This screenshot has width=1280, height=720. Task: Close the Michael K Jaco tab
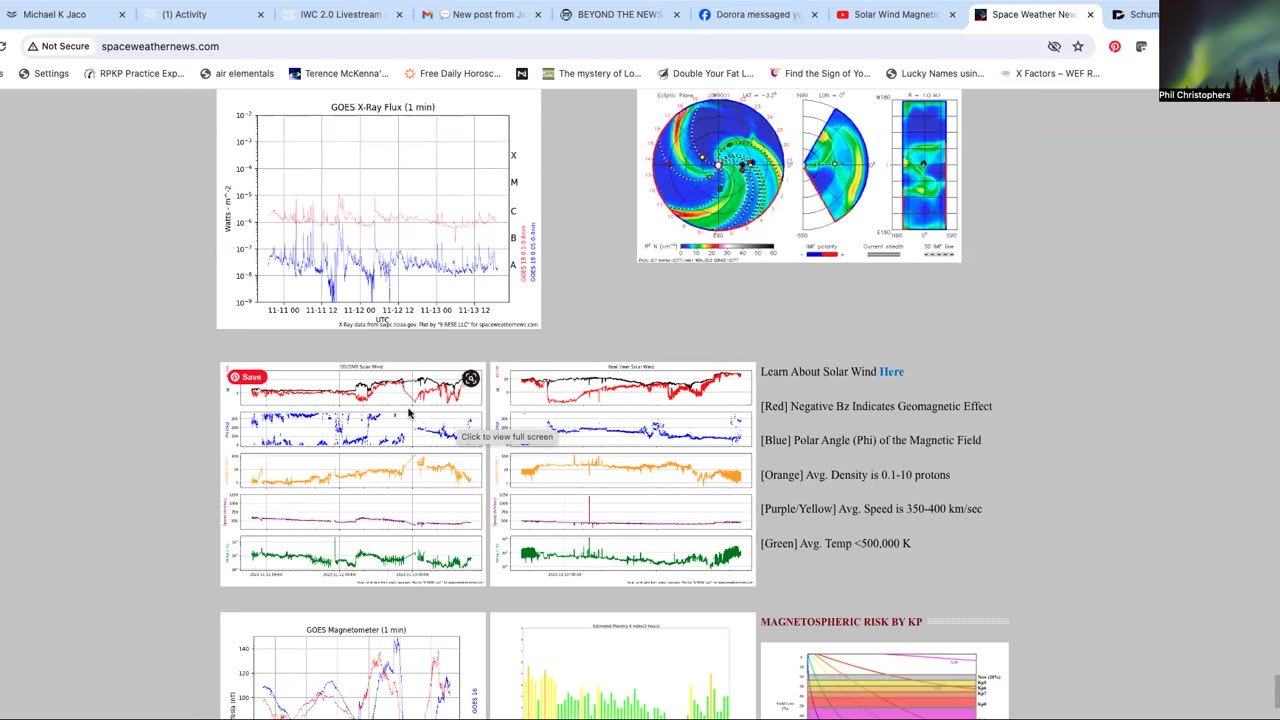click(122, 15)
